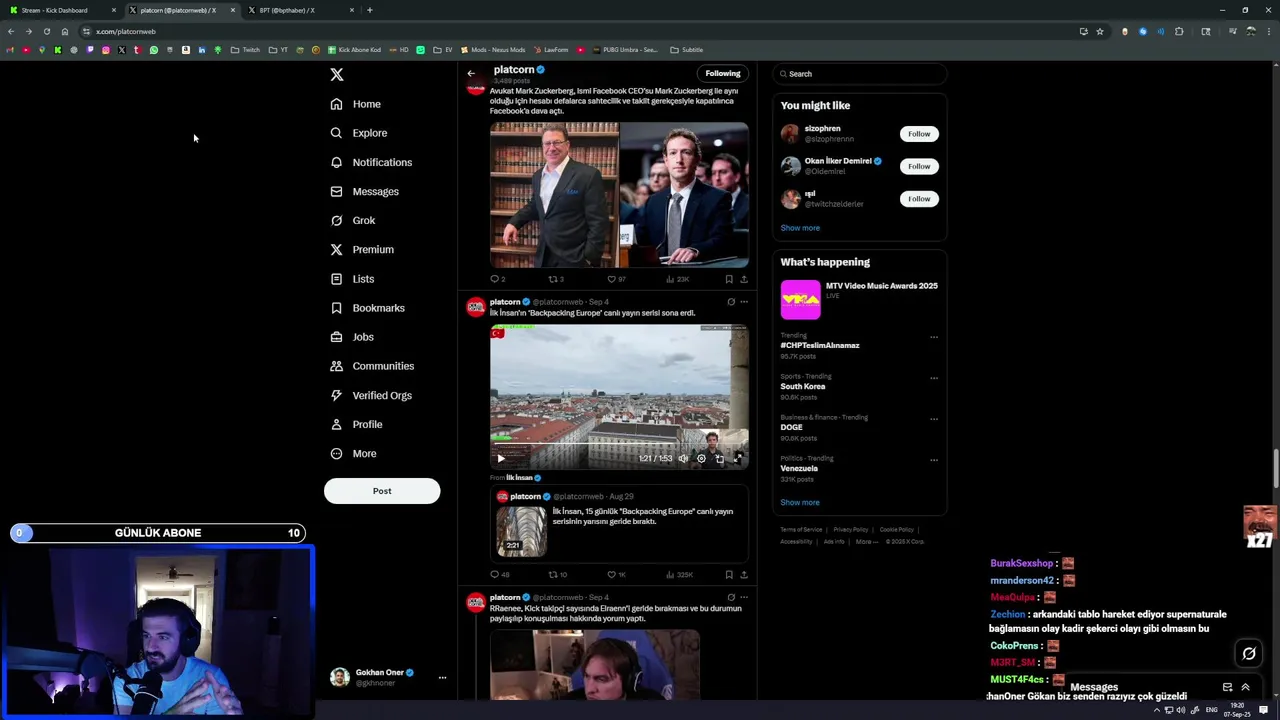The image size is (1280, 720).
Task: Toggle picture-in-picture on the video player
Action: 719,459
